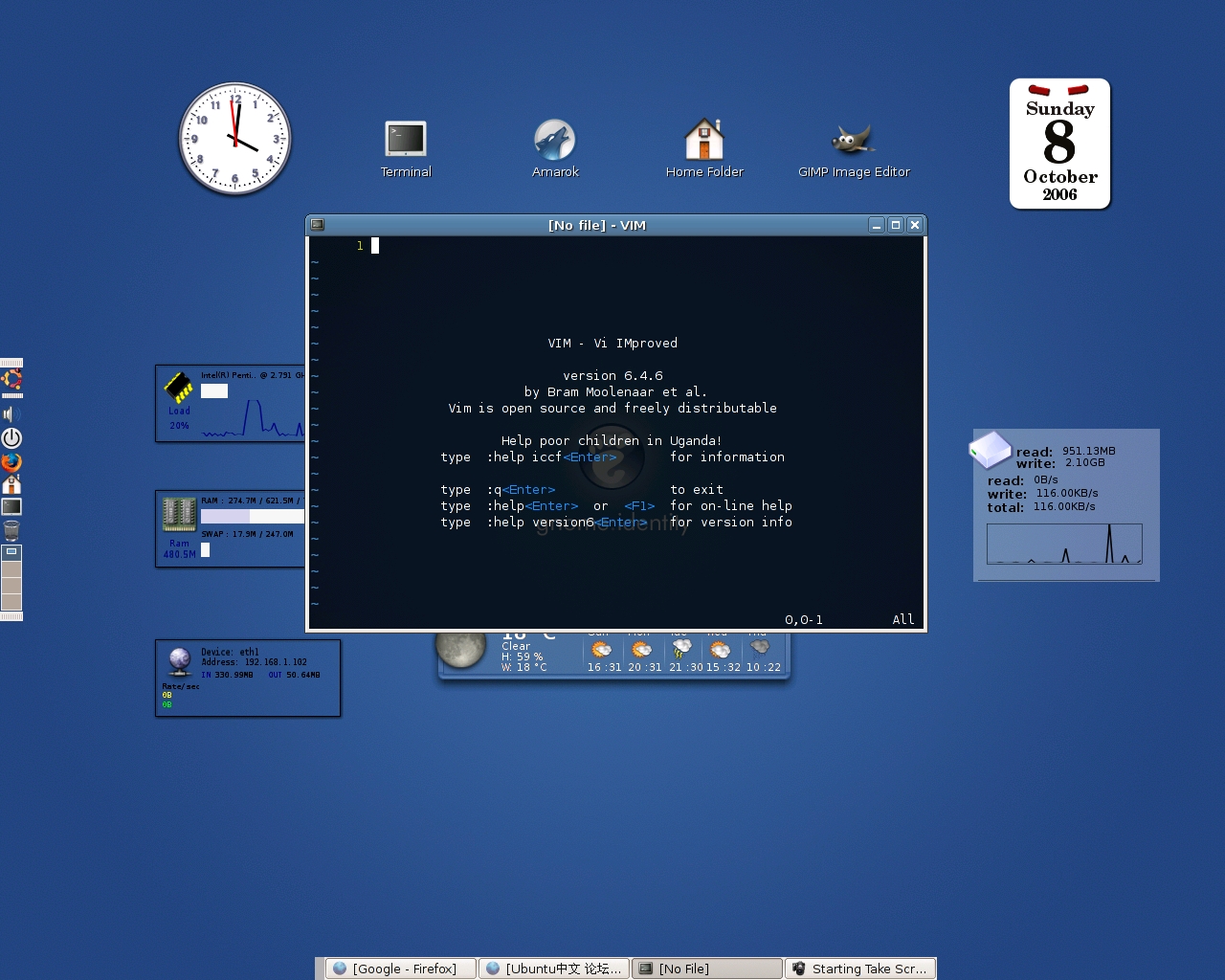The image size is (1225, 980).
Task: Open terminal launcher in the side panel
Action: 11,506
